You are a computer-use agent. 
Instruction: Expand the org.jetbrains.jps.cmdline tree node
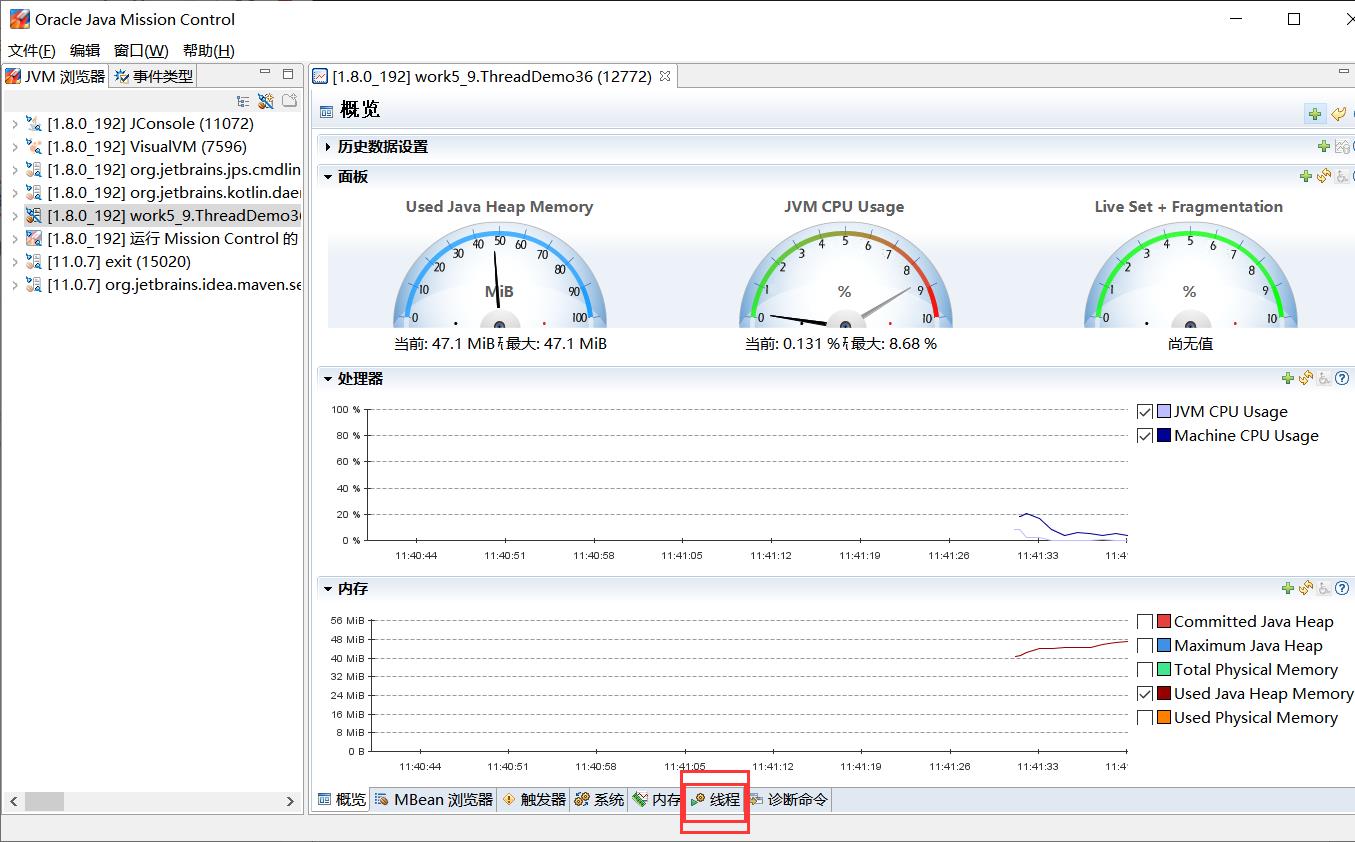point(14,170)
